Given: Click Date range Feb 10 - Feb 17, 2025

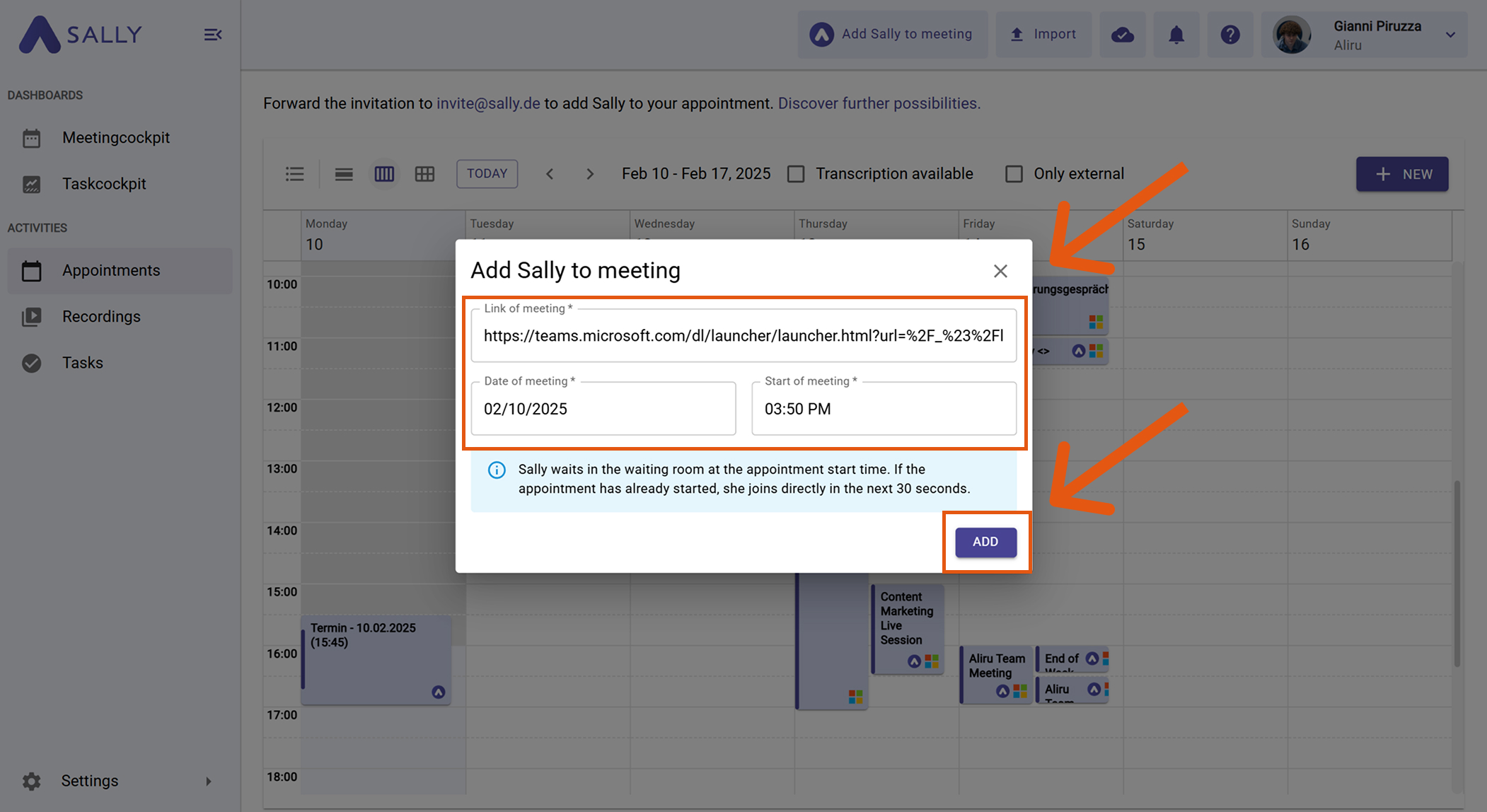Looking at the screenshot, I should point(696,174).
